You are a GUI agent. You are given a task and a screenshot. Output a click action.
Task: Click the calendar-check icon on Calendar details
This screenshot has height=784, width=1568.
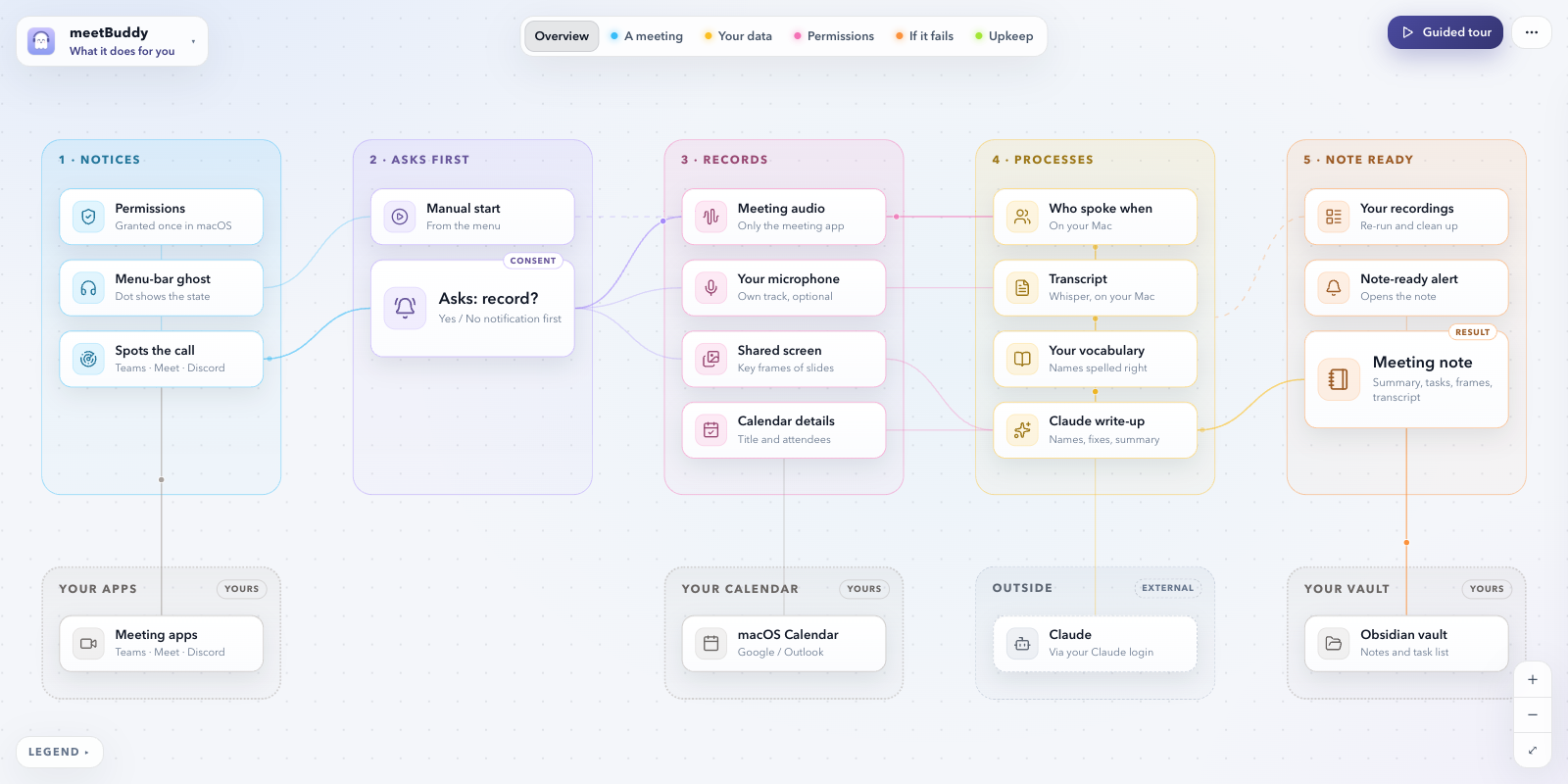tap(711, 430)
